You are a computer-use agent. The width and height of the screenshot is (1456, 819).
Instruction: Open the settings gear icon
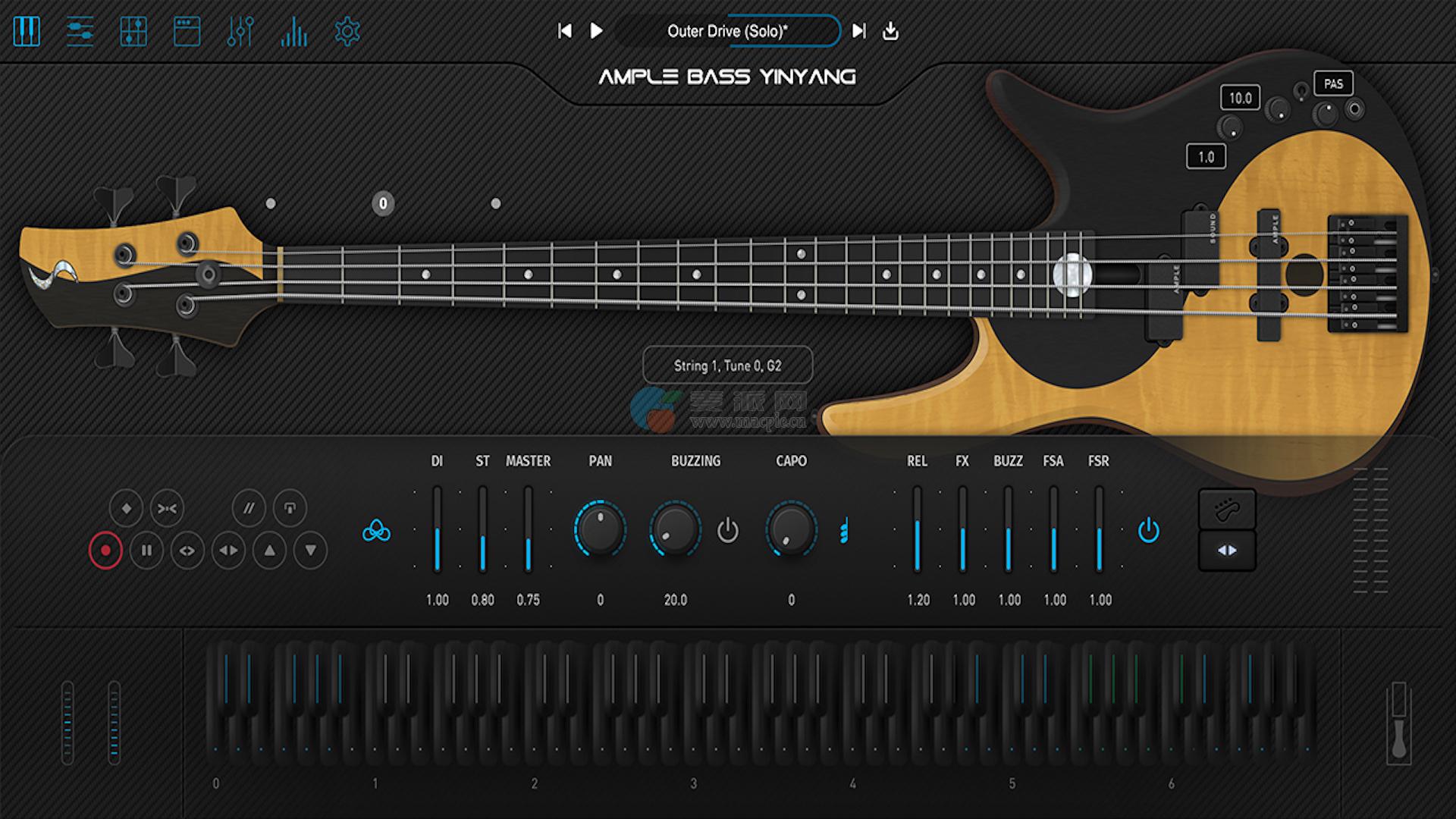347,31
